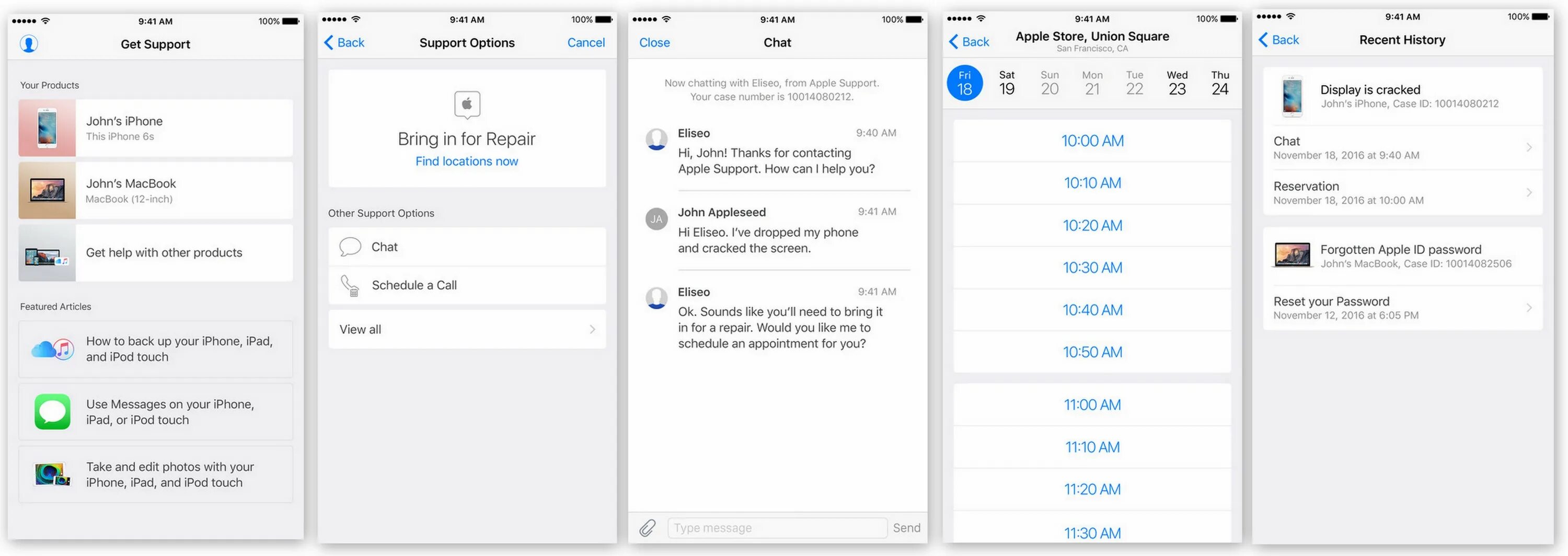Tap Eliseo's avatar on the 9:41 AM message
The height and width of the screenshot is (556, 1568).
tap(656, 298)
